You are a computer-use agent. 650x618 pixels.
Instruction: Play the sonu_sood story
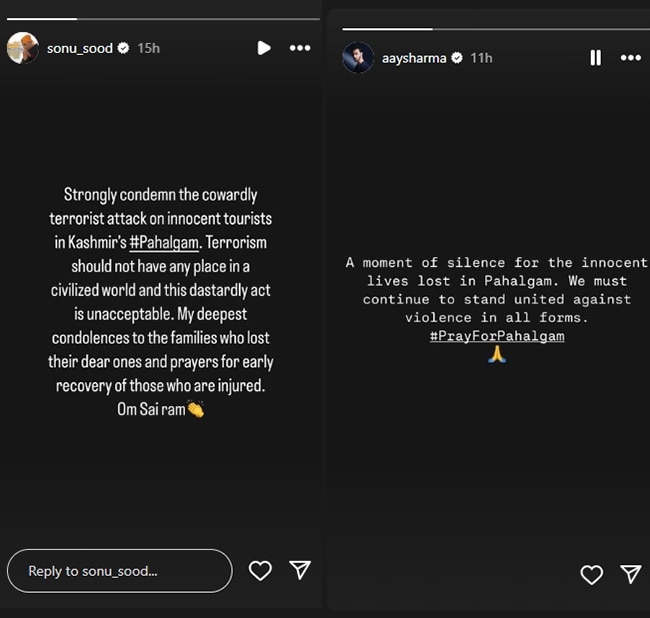coord(263,48)
